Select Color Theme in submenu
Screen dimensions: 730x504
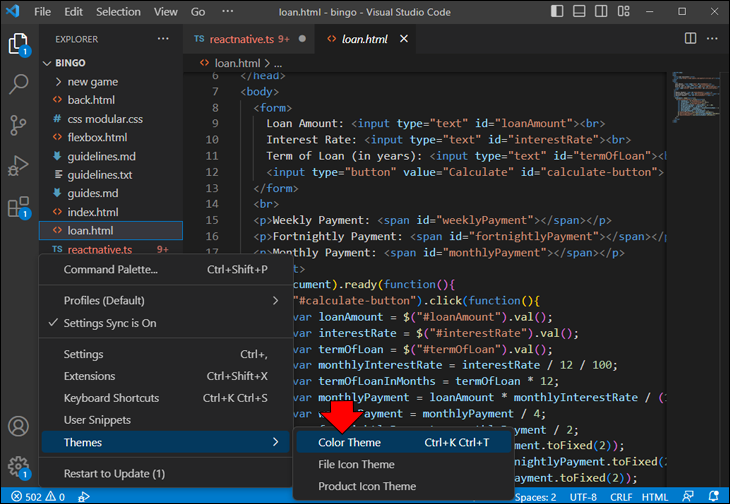404,442
